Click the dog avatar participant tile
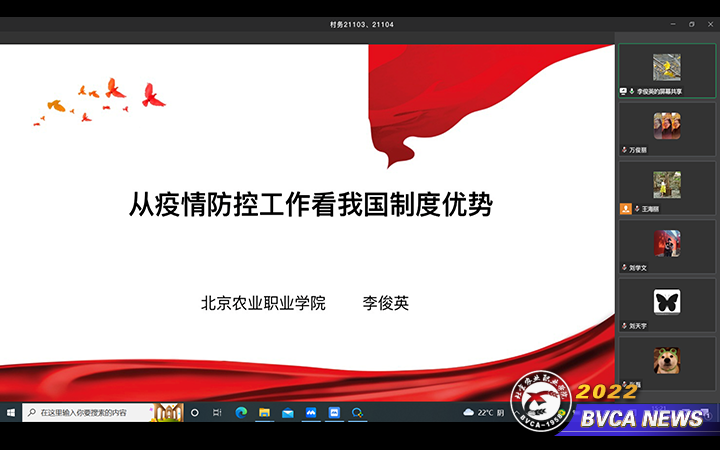The image size is (720, 450). click(666, 359)
